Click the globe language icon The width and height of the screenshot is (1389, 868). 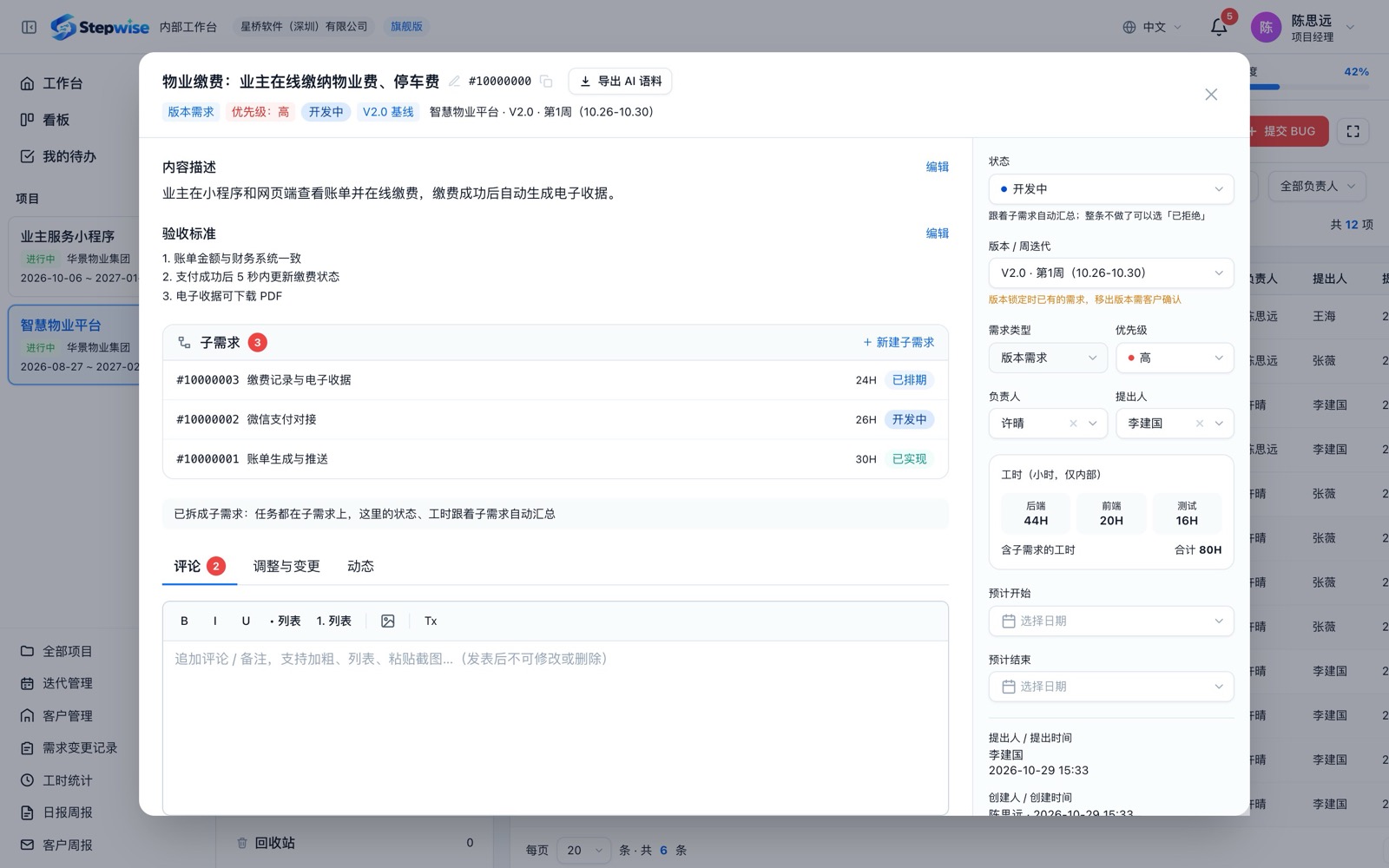pos(1129,27)
